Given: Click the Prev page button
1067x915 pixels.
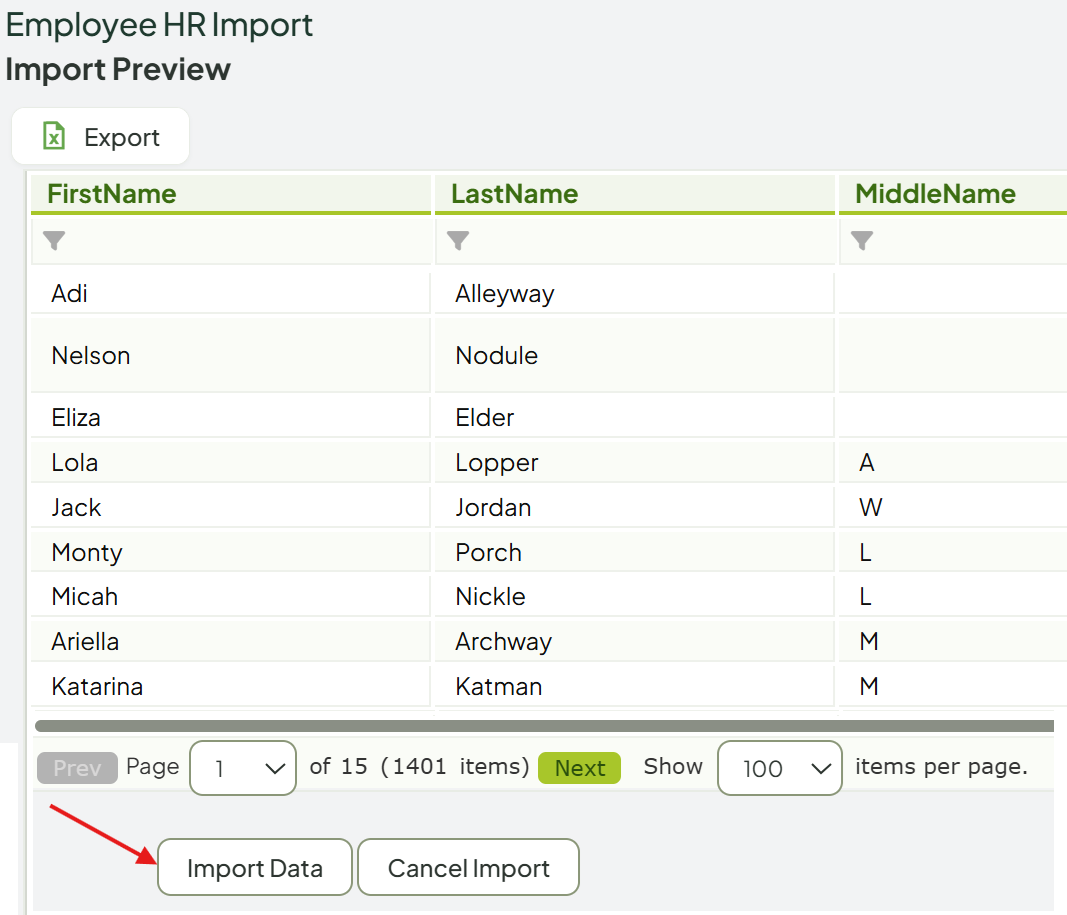Looking at the screenshot, I should click(77, 768).
